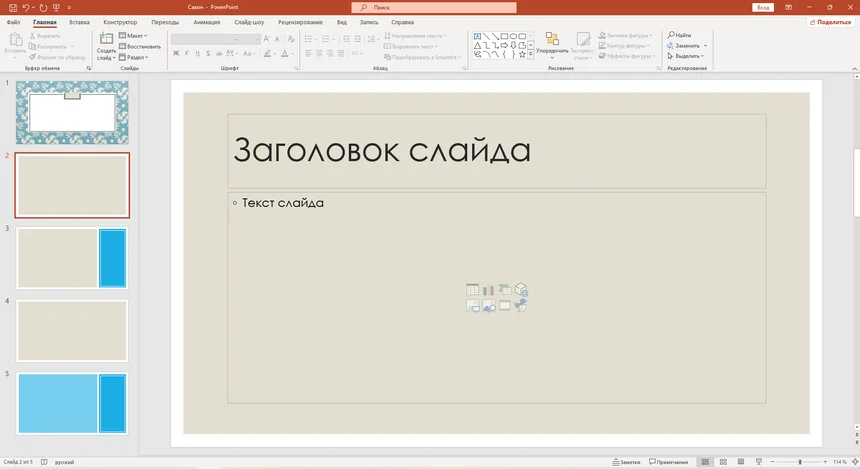Select the oval shape in the gallery
The height and width of the screenshot is (469, 860).
513,36
